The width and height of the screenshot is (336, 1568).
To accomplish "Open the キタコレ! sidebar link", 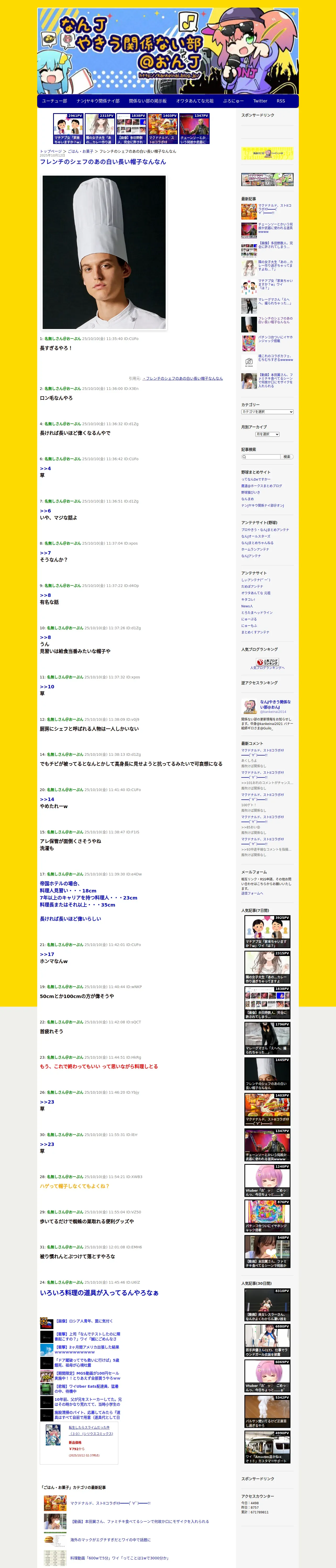I will tap(248, 599).
